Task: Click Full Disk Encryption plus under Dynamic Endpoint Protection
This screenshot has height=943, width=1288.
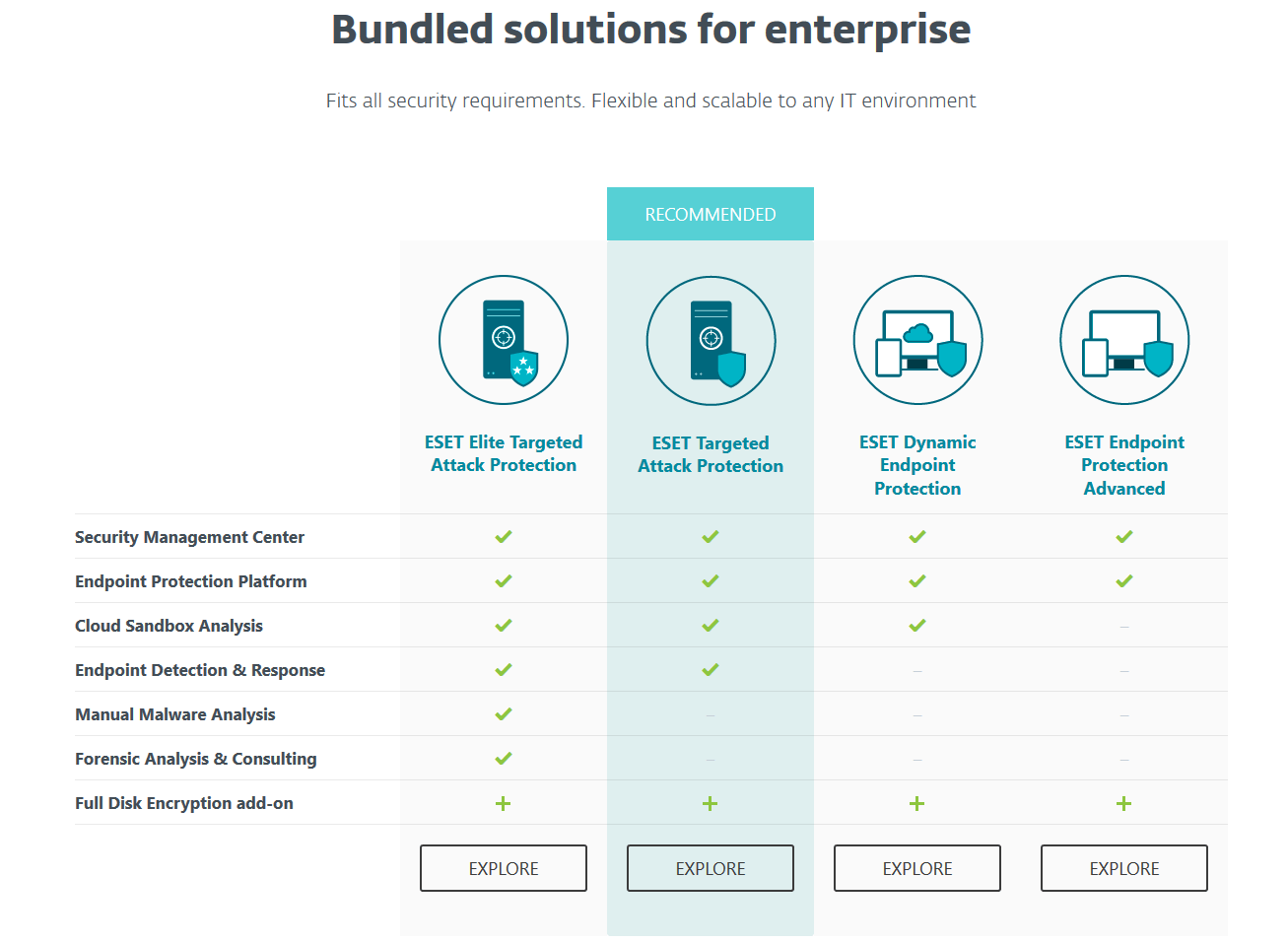Action: pyautogui.click(x=917, y=804)
